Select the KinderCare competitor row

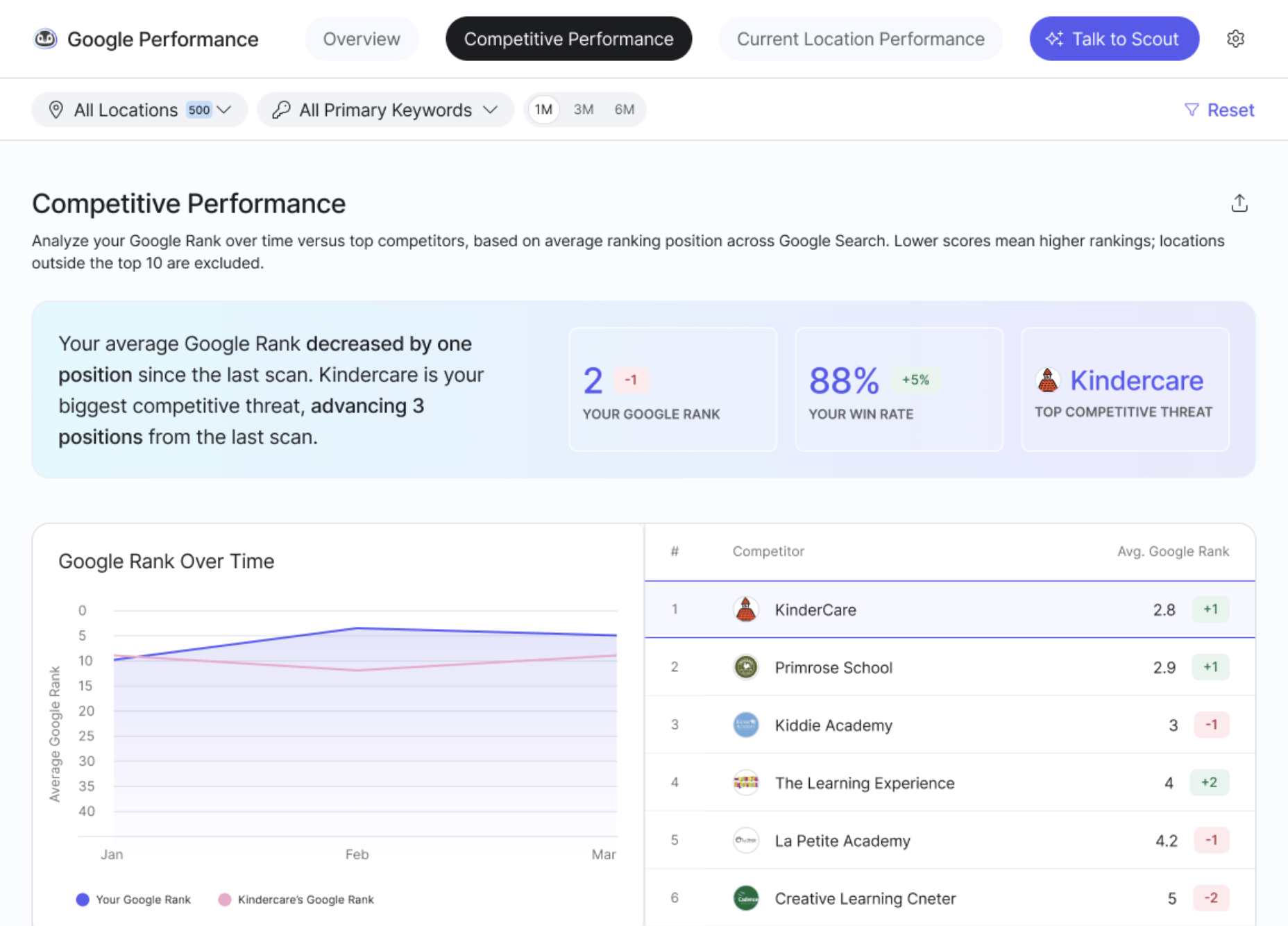click(950, 609)
